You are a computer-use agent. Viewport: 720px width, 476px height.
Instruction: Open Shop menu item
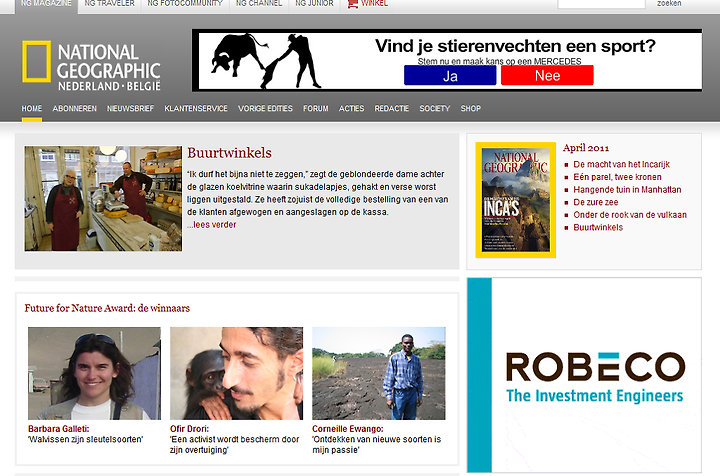(x=471, y=109)
